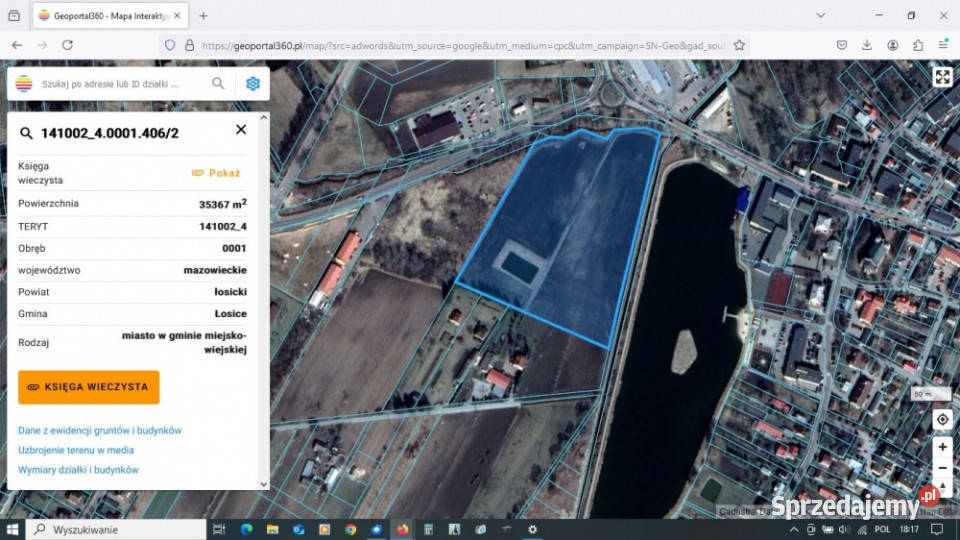Open Uzbrojenie terenu w media link
This screenshot has width=960, height=540.
[x=76, y=450]
